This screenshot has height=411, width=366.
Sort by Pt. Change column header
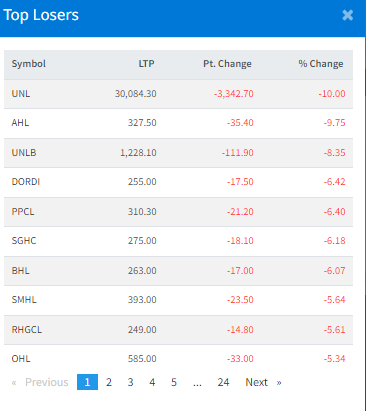coord(227,64)
